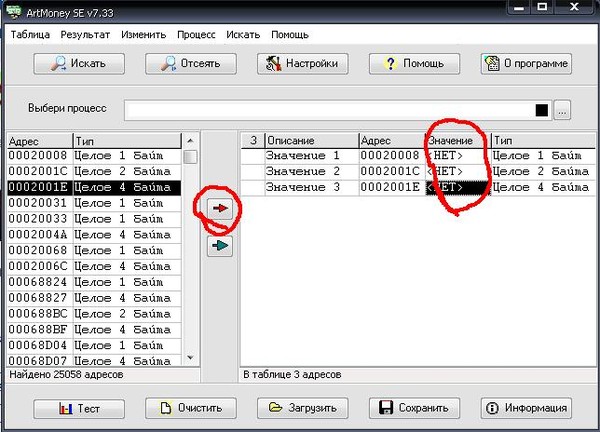The image size is (600, 432).
Task: Click Адрес column header in right table
Action: click(x=392, y=141)
